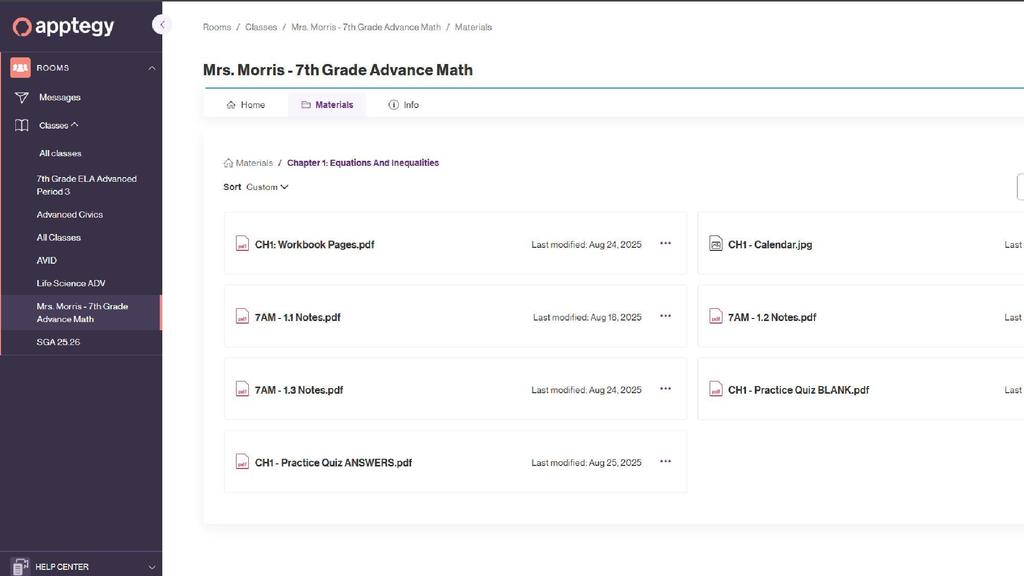This screenshot has width=1024, height=576.
Task: Open 7AM - 1.2 Notes.pdf file
Action: 772,317
